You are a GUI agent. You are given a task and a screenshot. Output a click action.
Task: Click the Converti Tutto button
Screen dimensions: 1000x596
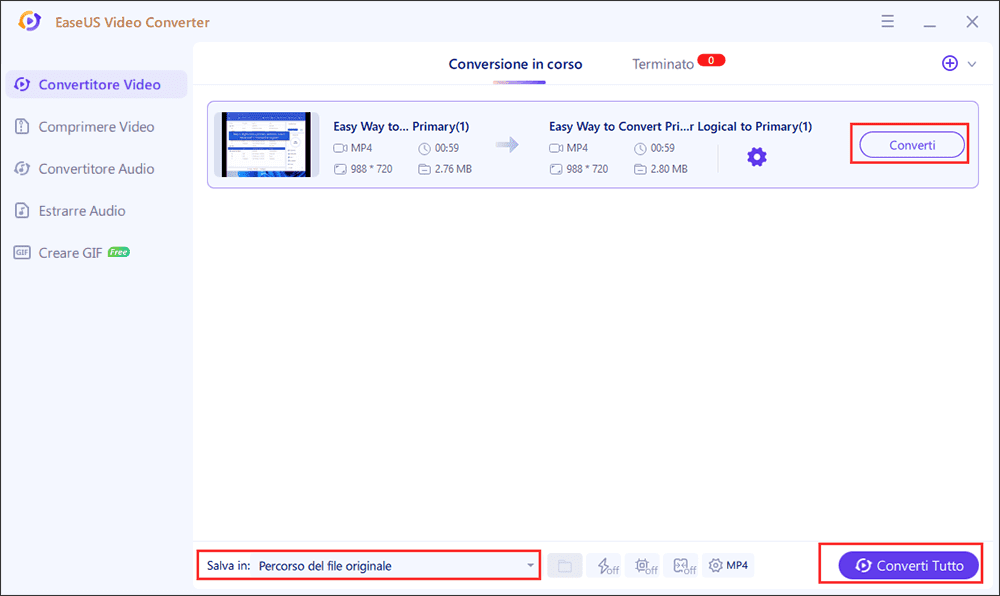(908, 565)
